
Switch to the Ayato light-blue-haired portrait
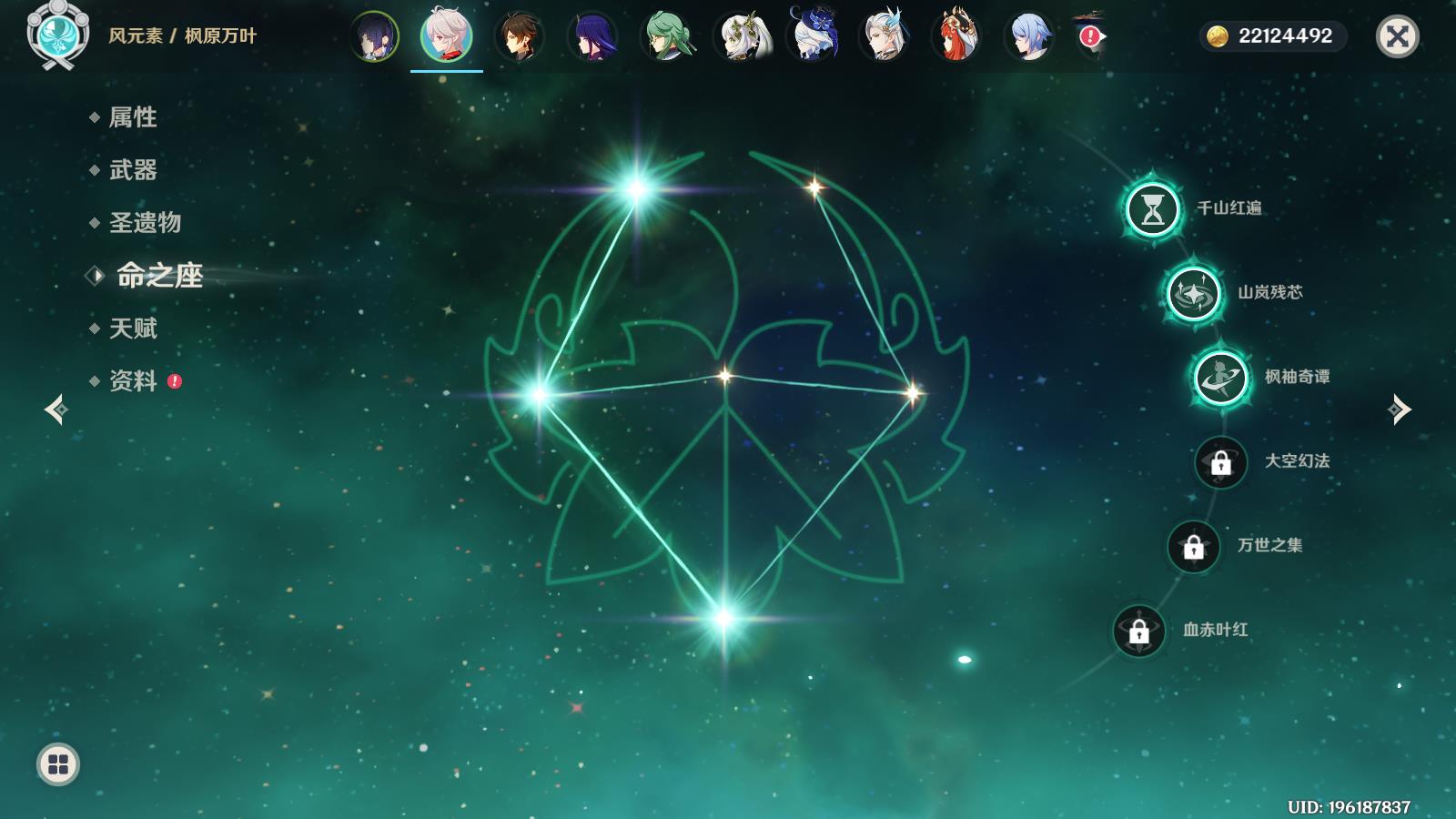click(1029, 36)
